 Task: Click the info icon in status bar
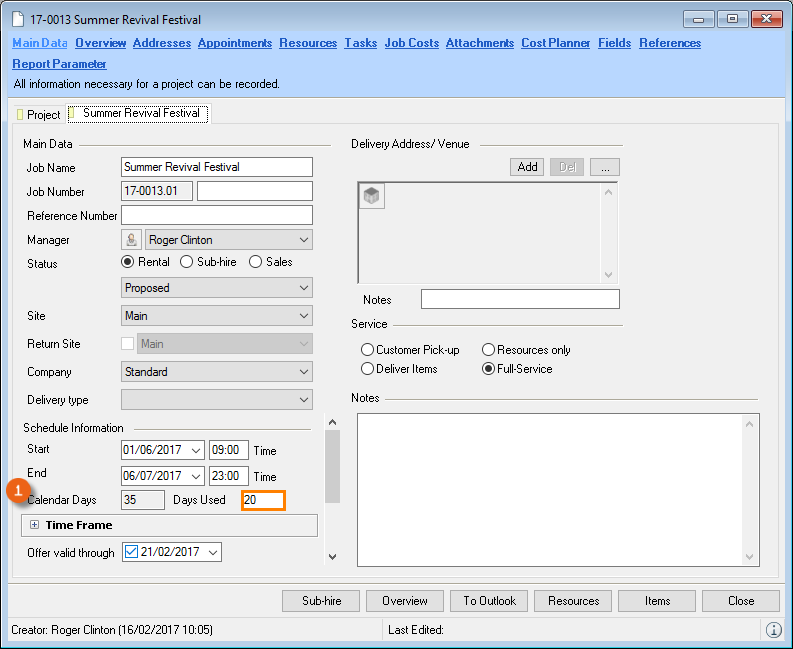click(773, 630)
